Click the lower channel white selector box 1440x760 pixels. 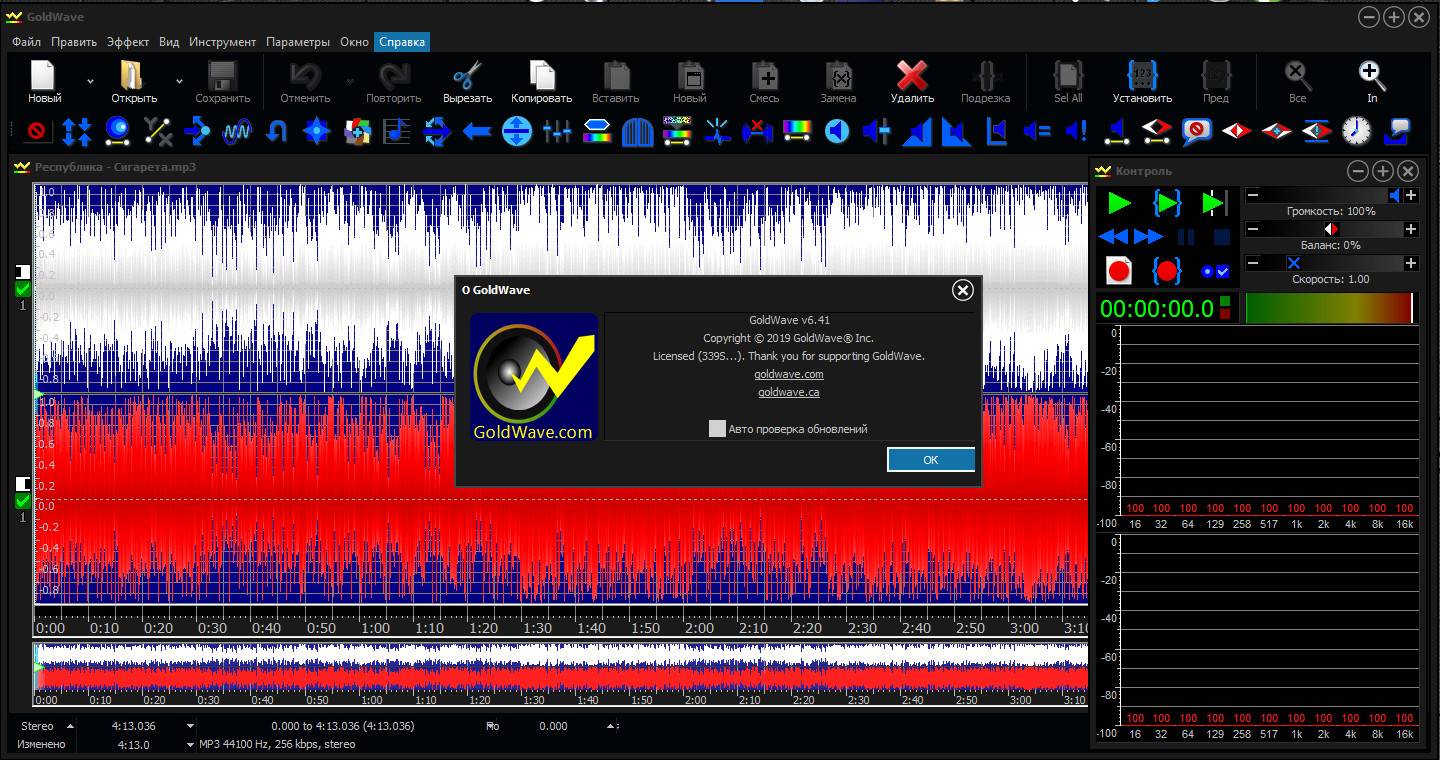point(23,484)
